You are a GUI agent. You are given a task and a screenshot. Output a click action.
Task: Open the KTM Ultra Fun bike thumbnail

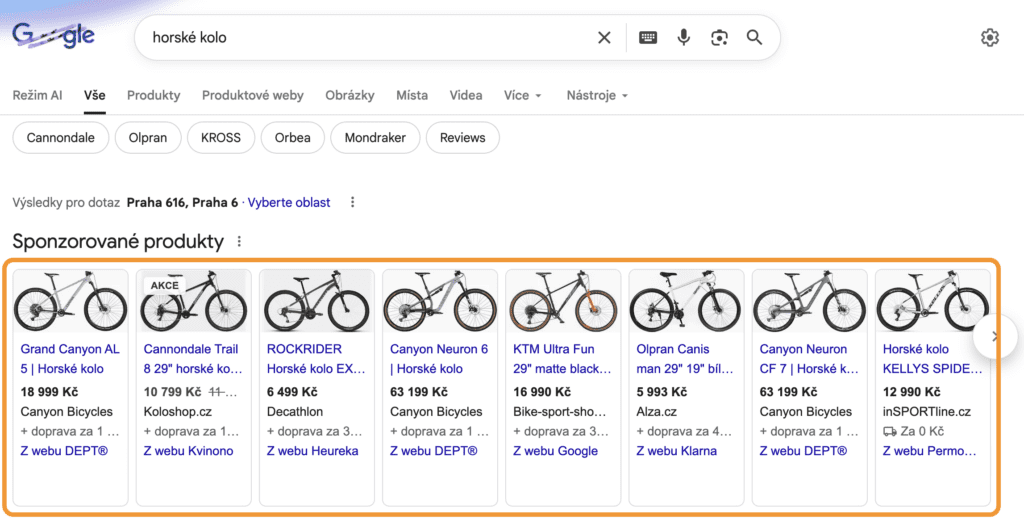[x=564, y=301]
